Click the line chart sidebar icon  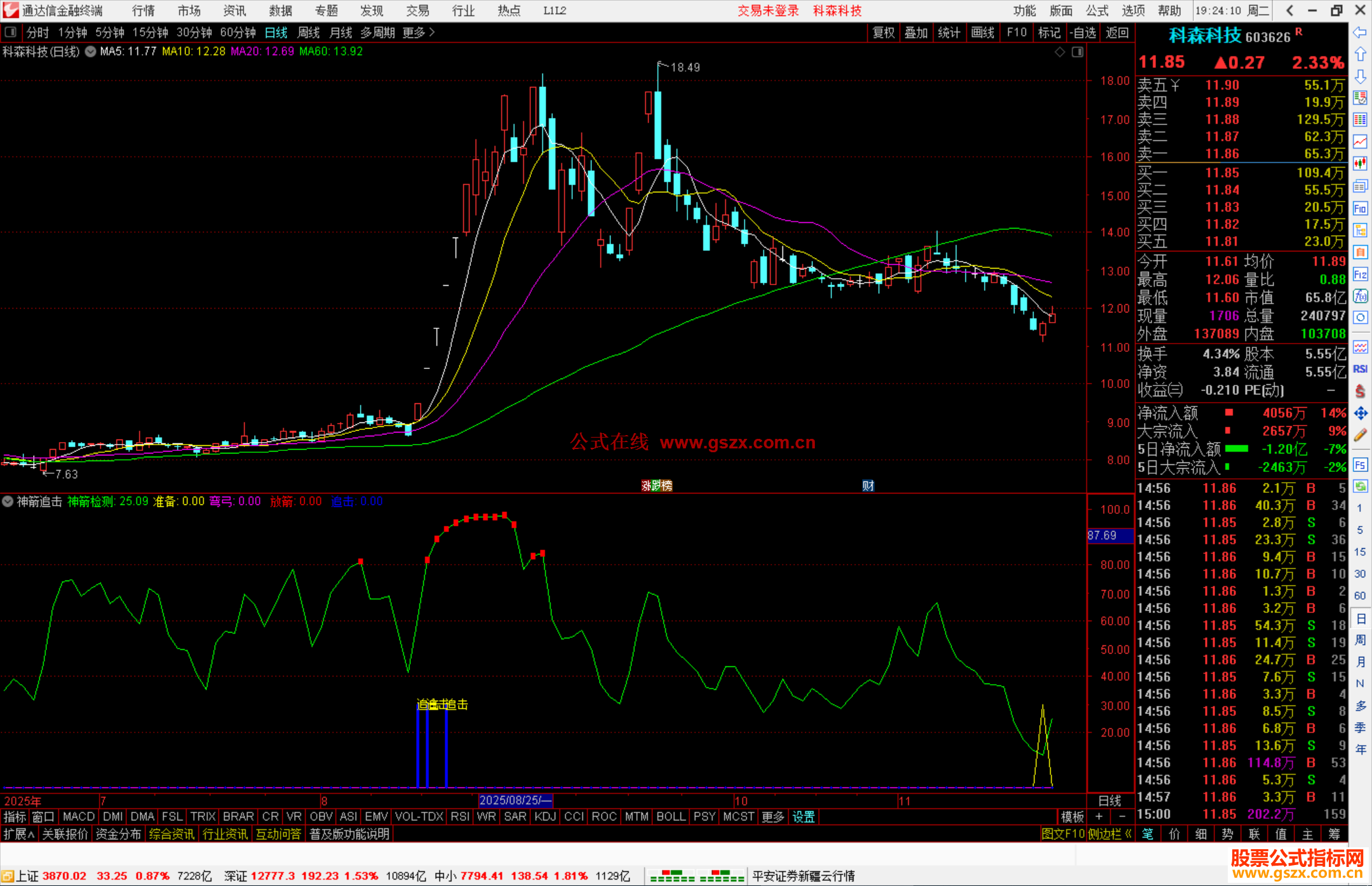point(1360,142)
